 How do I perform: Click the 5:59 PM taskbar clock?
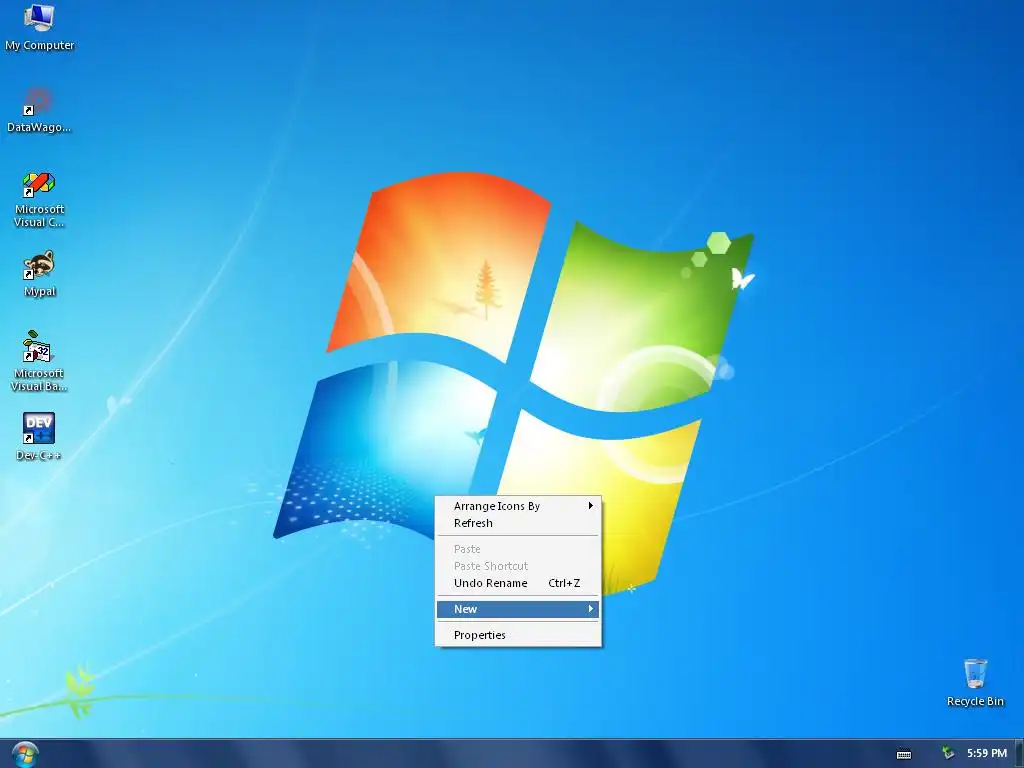(987, 753)
